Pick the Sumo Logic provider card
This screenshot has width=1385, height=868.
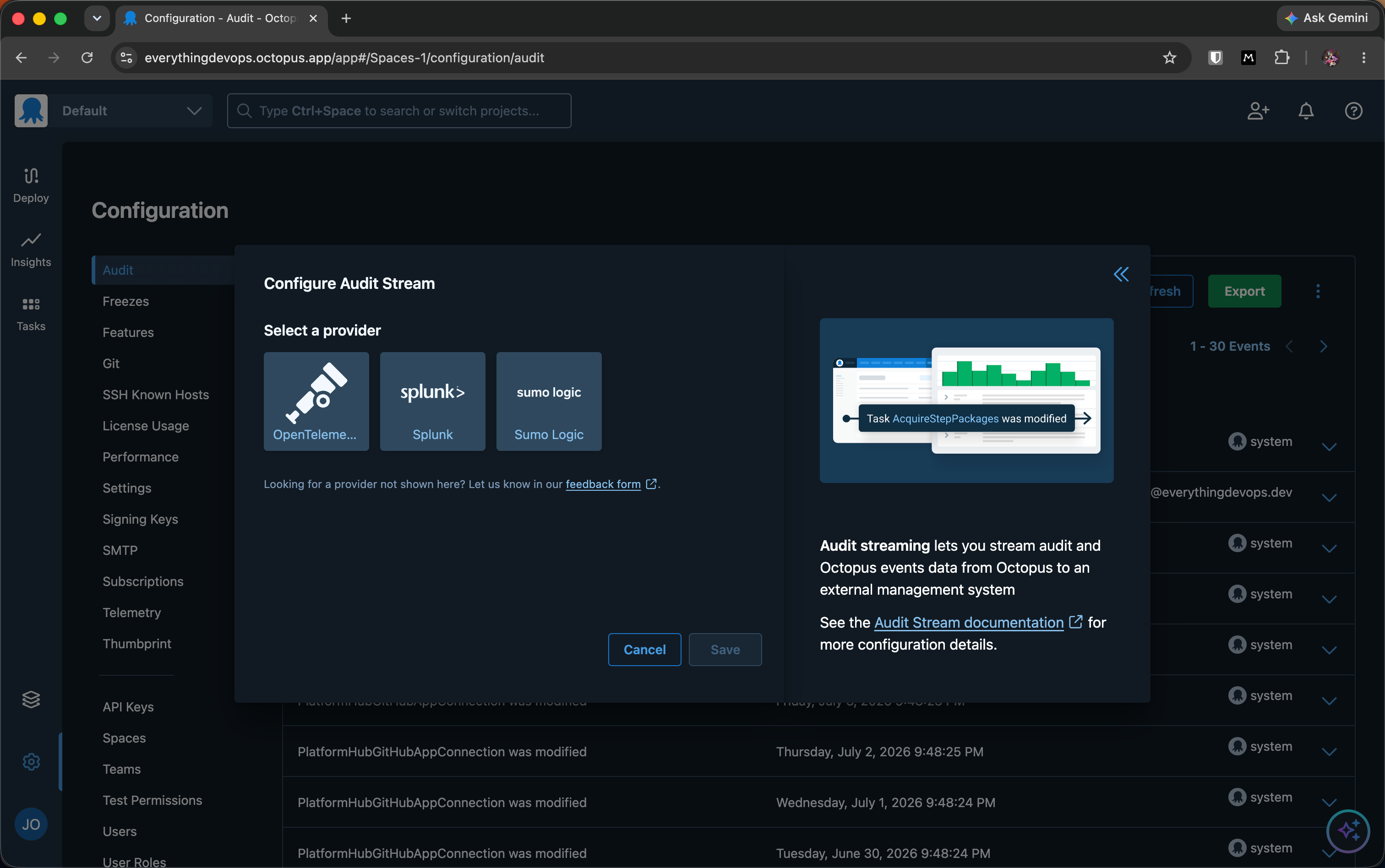[x=549, y=401]
